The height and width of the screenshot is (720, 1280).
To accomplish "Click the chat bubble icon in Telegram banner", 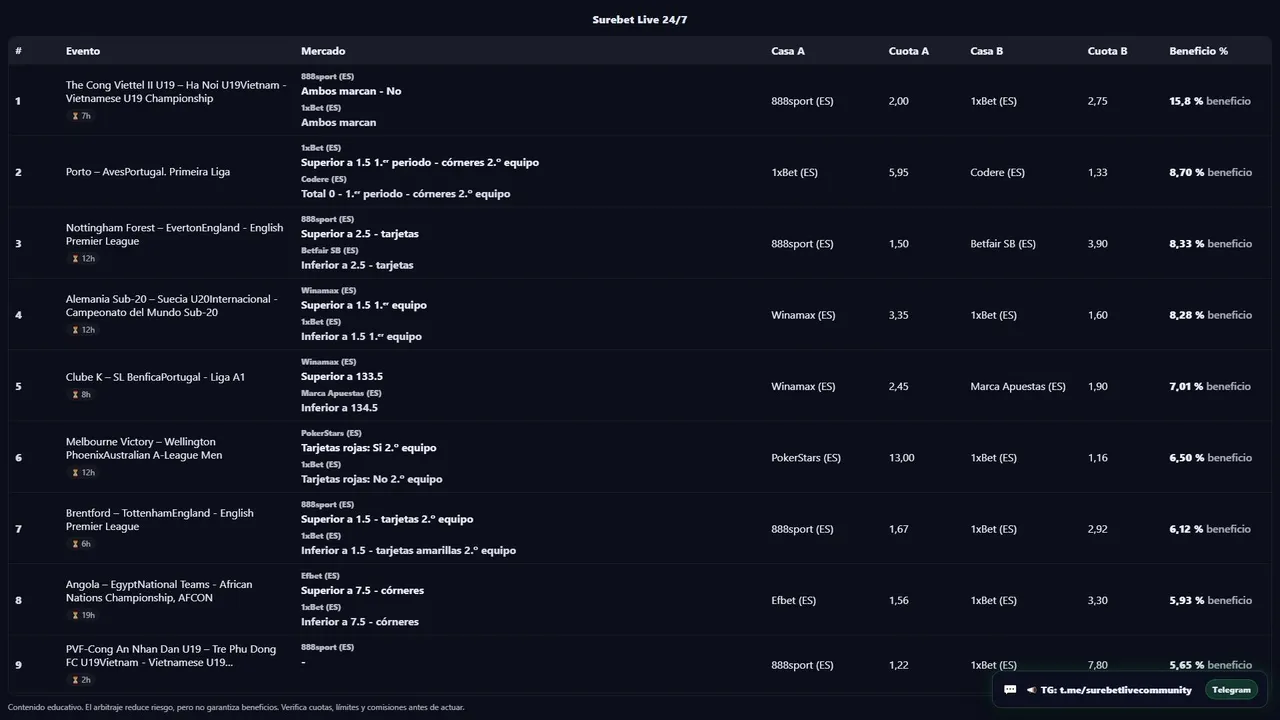I will (x=1010, y=690).
